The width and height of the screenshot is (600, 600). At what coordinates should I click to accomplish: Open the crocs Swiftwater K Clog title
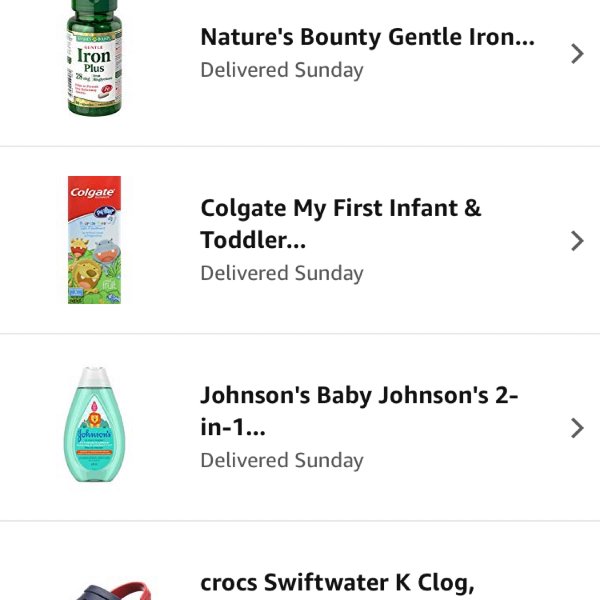click(x=337, y=583)
